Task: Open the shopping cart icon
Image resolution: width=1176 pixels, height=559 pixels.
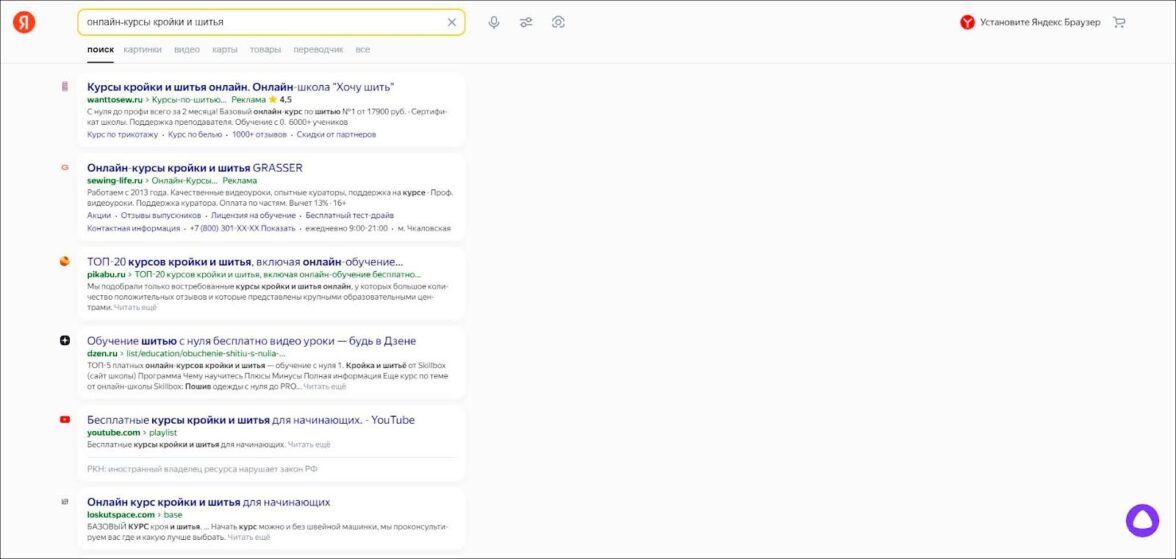Action: [1119, 23]
